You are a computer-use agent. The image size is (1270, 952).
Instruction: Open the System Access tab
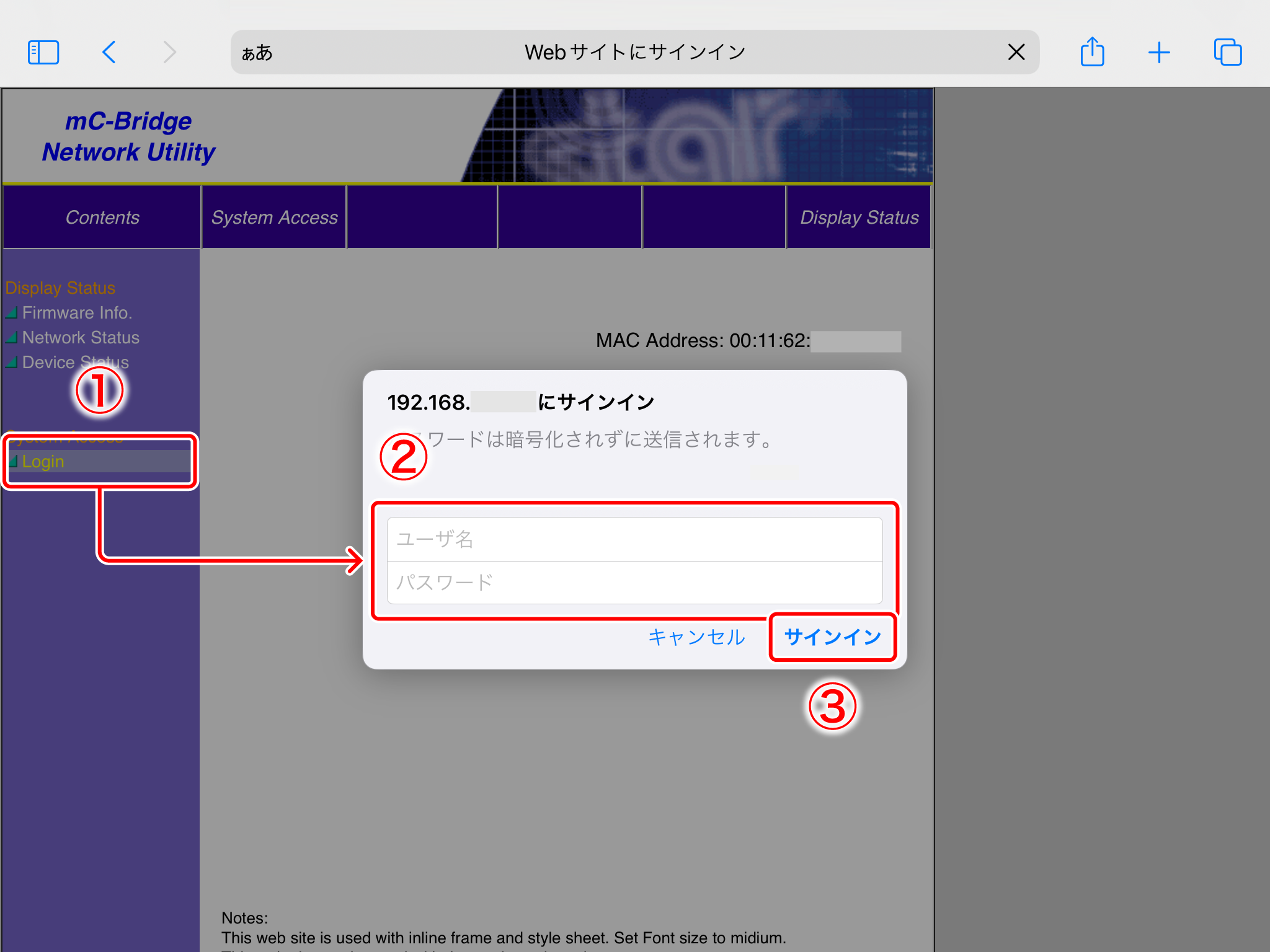click(274, 218)
